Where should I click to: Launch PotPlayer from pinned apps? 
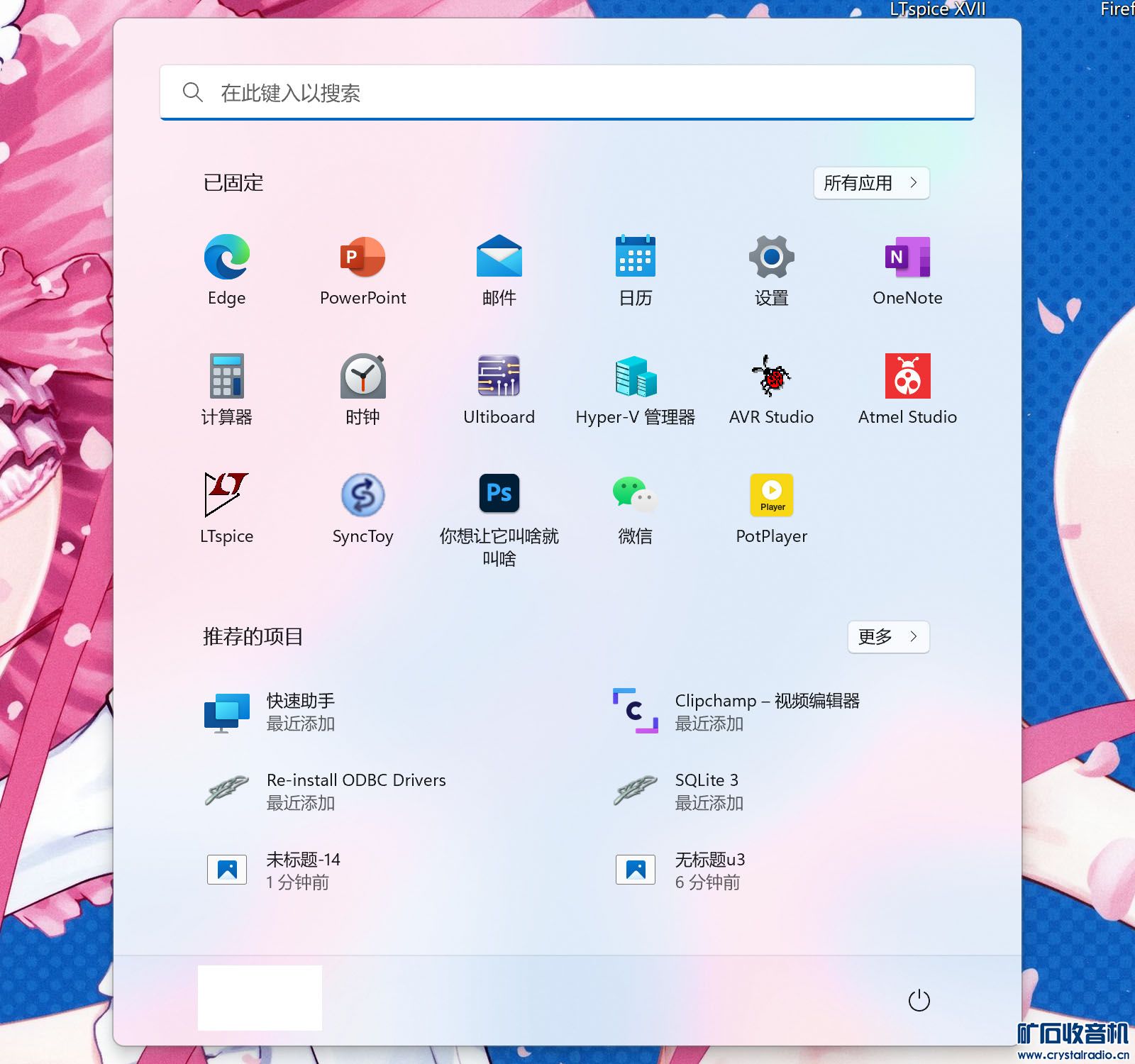(x=772, y=509)
